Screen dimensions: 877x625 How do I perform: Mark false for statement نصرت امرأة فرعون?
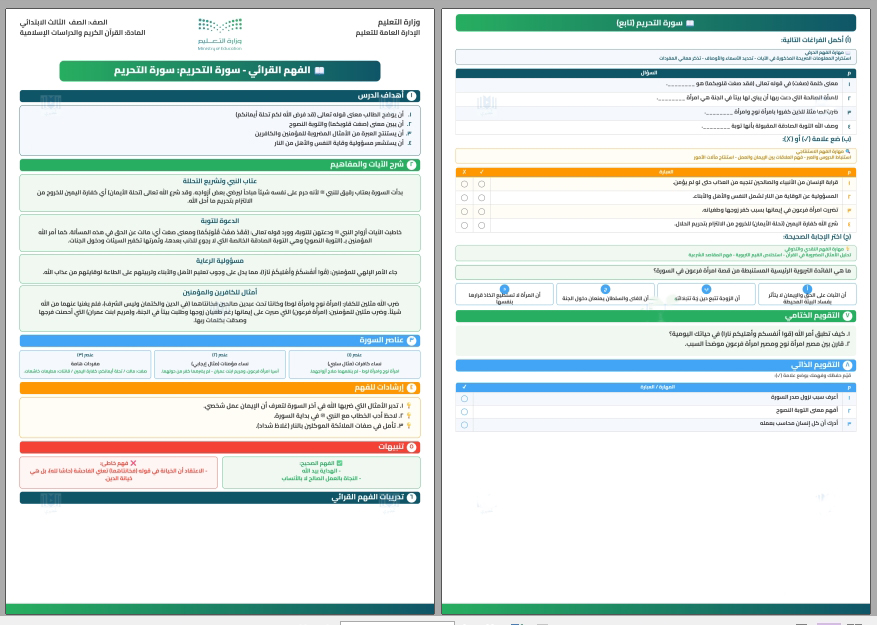tap(464, 212)
